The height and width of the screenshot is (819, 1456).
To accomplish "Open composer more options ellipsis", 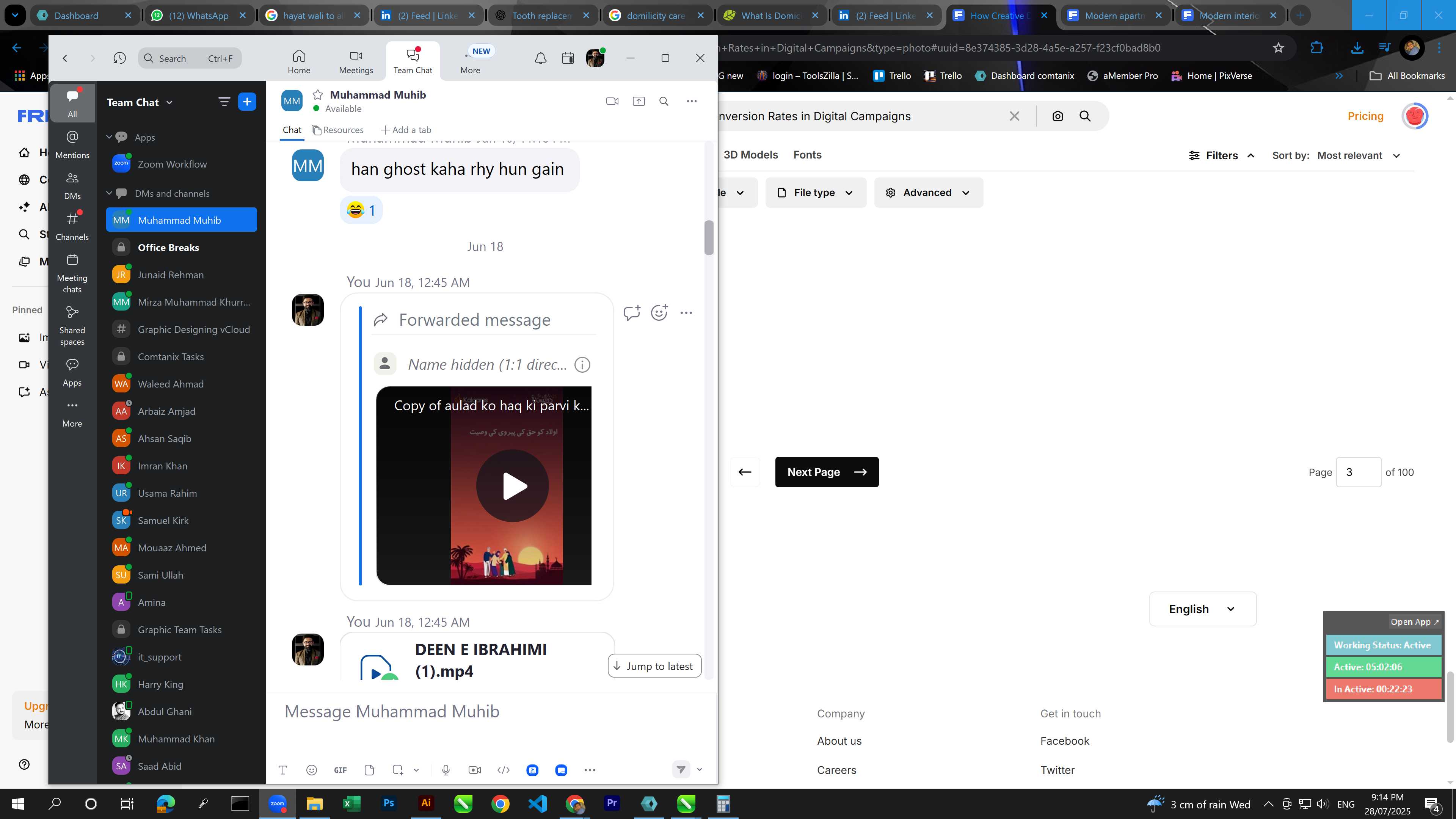I will (x=590, y=770).
